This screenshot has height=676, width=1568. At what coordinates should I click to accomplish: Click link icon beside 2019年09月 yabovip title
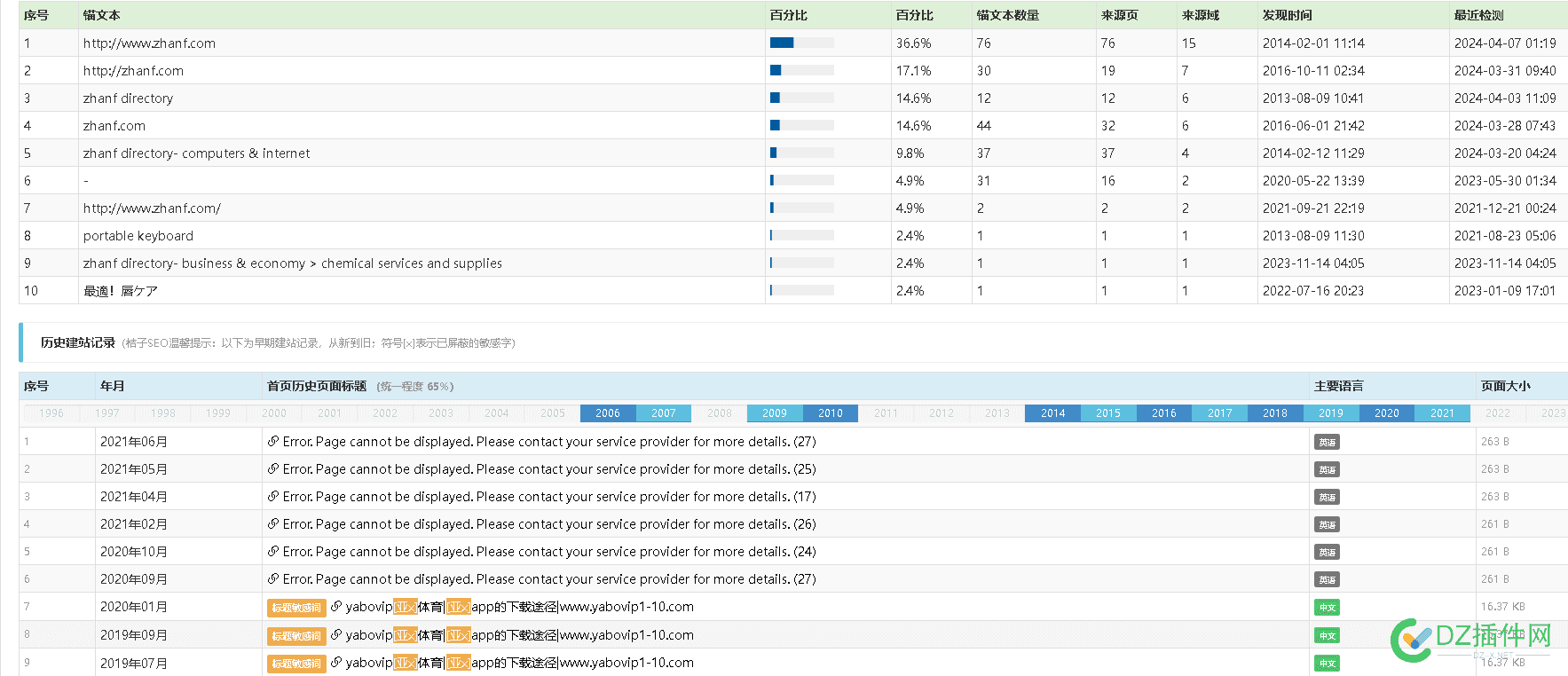(336, 635)
